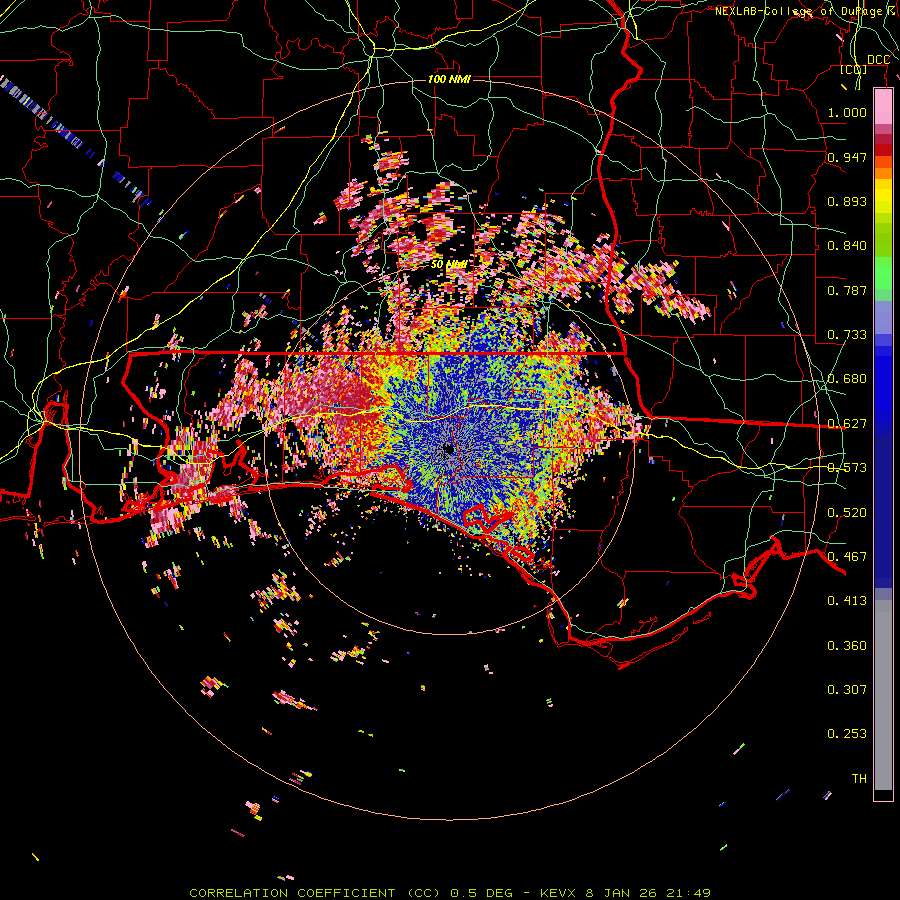Image resolution: width=900 pixels, height=900 pixels.
Task: Click the TH threshold label
Action: 859,779
